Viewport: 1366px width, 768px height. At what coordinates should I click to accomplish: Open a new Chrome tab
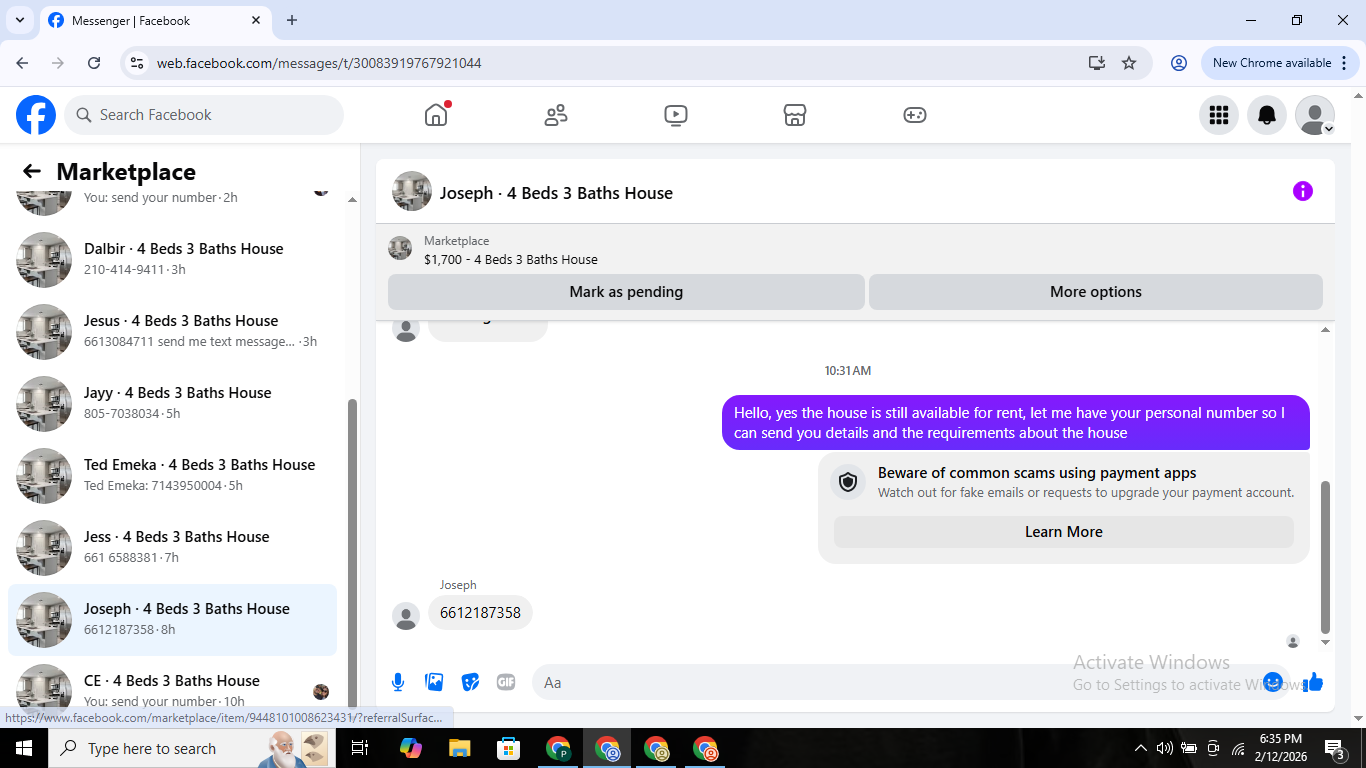pyautogui.click(x=292, y=20)
